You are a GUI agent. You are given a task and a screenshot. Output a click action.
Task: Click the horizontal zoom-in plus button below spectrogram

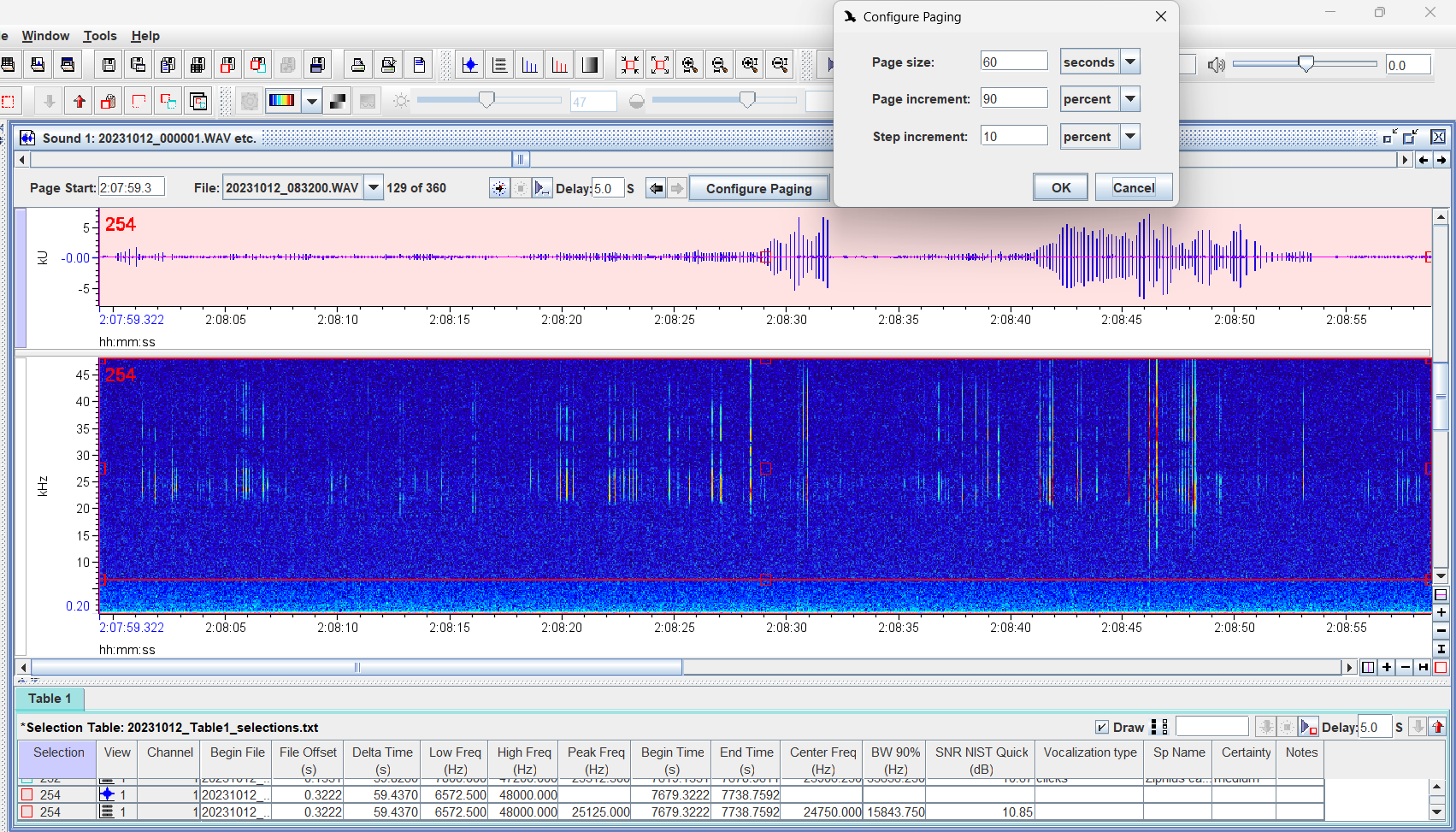pyautogui.click(x=1387, y=667)
